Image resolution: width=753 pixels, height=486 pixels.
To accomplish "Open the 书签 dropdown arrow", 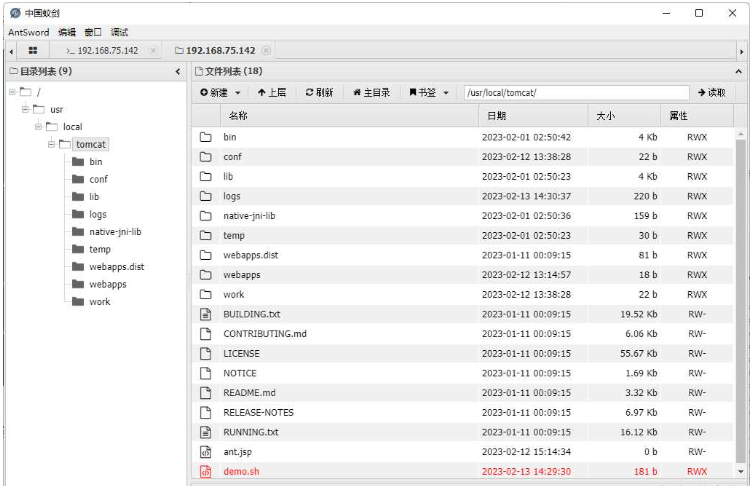I will (x=446, y=93).
